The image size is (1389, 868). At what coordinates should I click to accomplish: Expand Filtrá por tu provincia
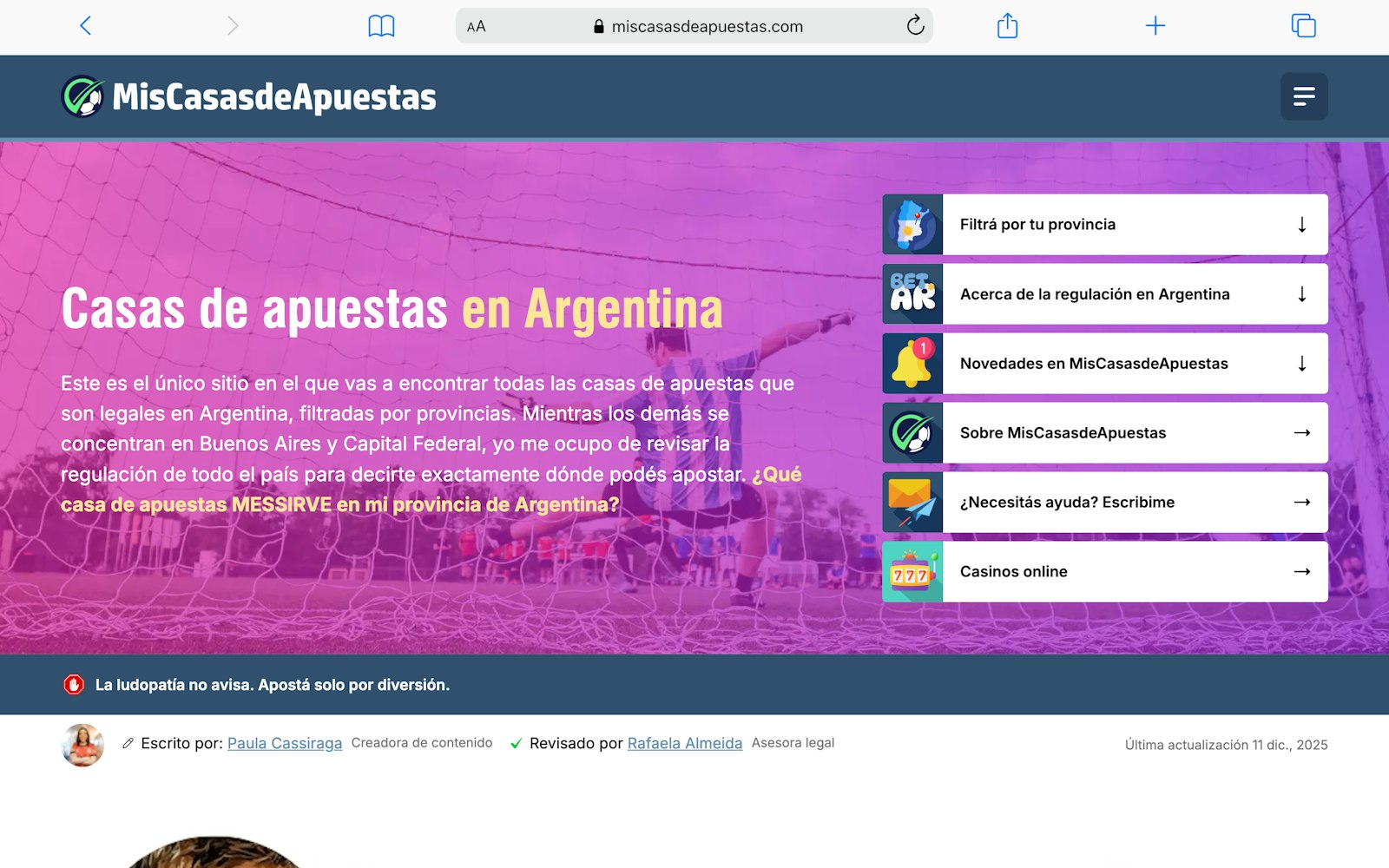pos(1104,225)
